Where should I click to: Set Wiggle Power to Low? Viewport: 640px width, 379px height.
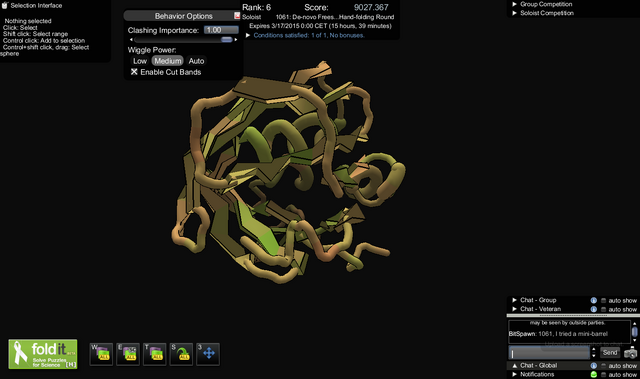click(140, 61)
